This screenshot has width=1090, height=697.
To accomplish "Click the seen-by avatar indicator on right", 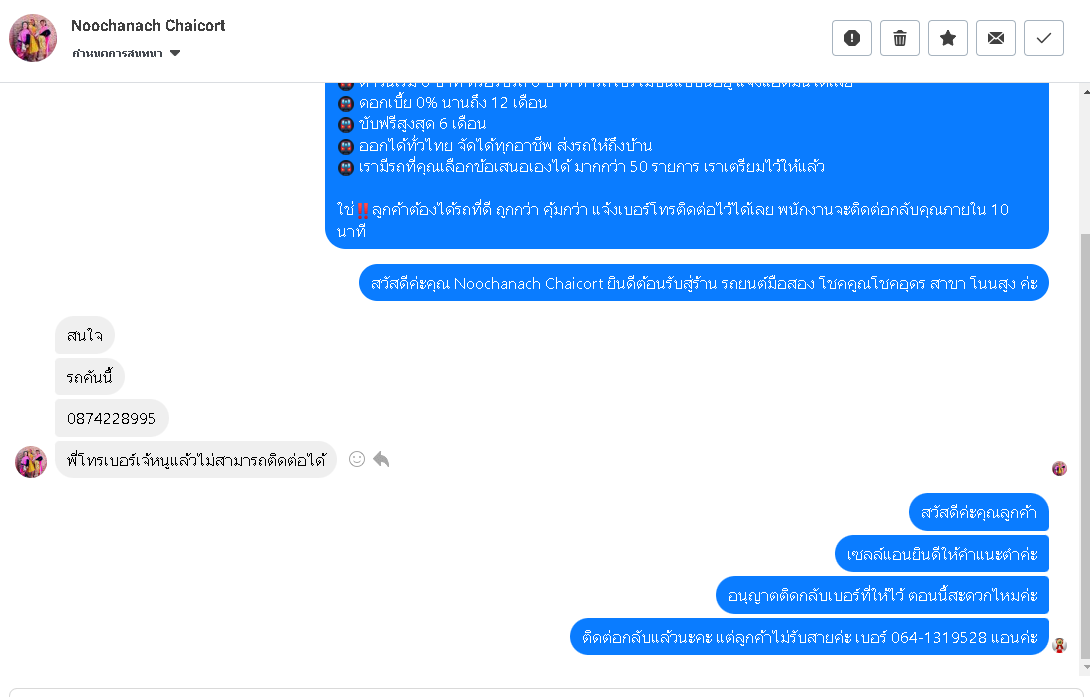I will tap(1059, 468).
